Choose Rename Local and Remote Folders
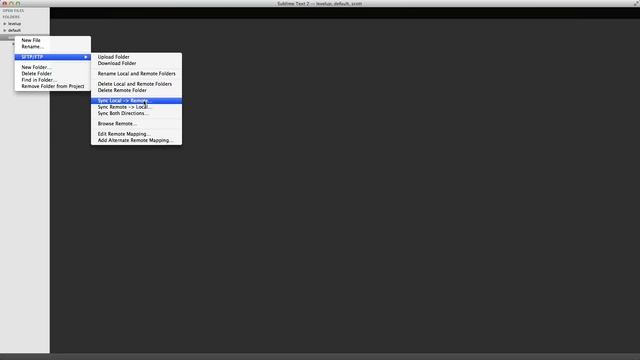The height and width of the screenshot is (360, 640). point(136,73)
